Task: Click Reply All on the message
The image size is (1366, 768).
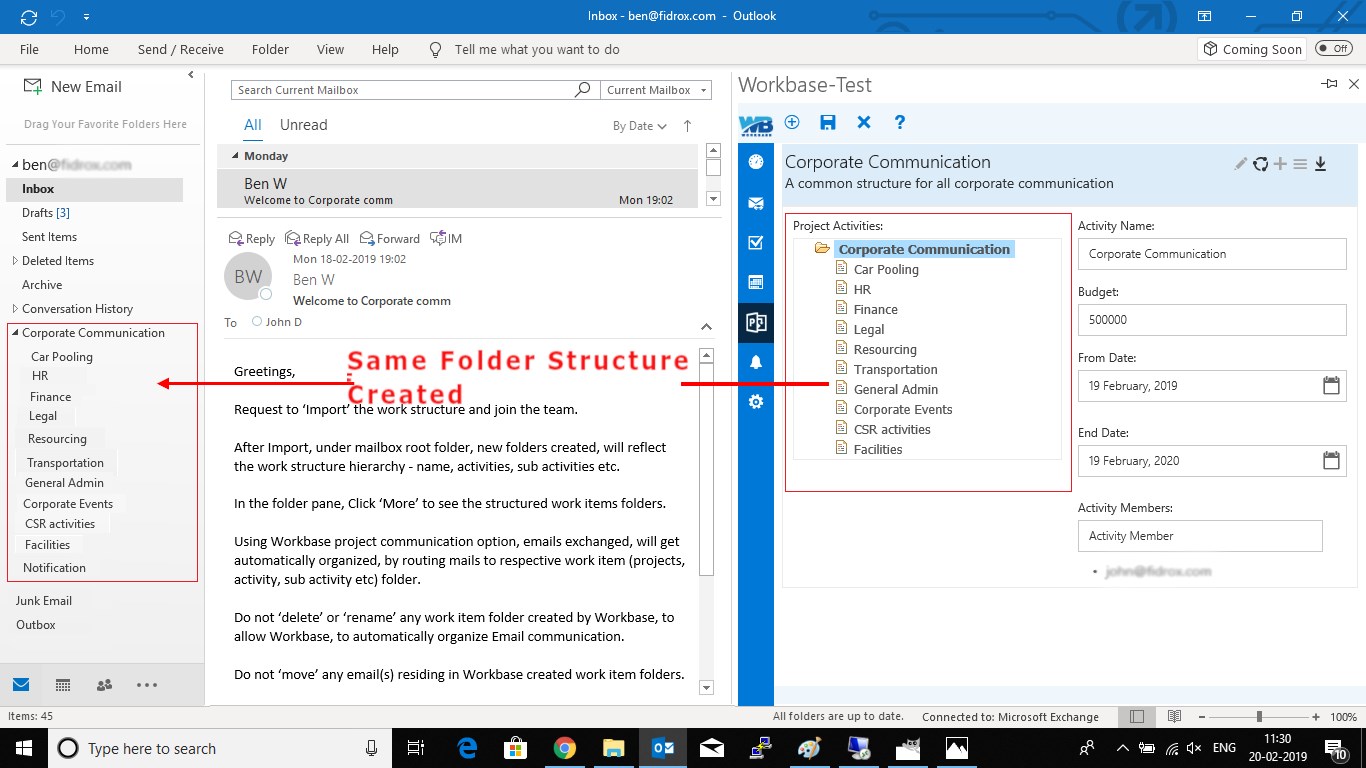Action: [317, 238]
